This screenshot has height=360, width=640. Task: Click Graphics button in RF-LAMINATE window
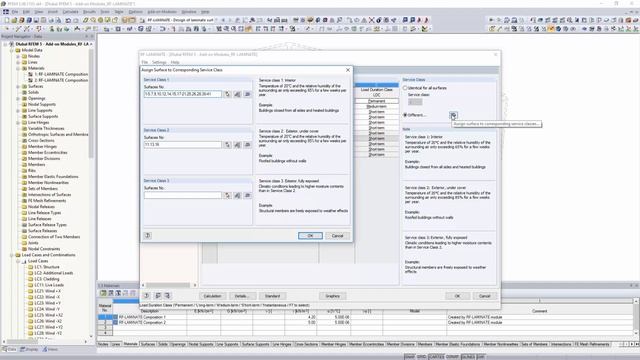tap(332, 296)
